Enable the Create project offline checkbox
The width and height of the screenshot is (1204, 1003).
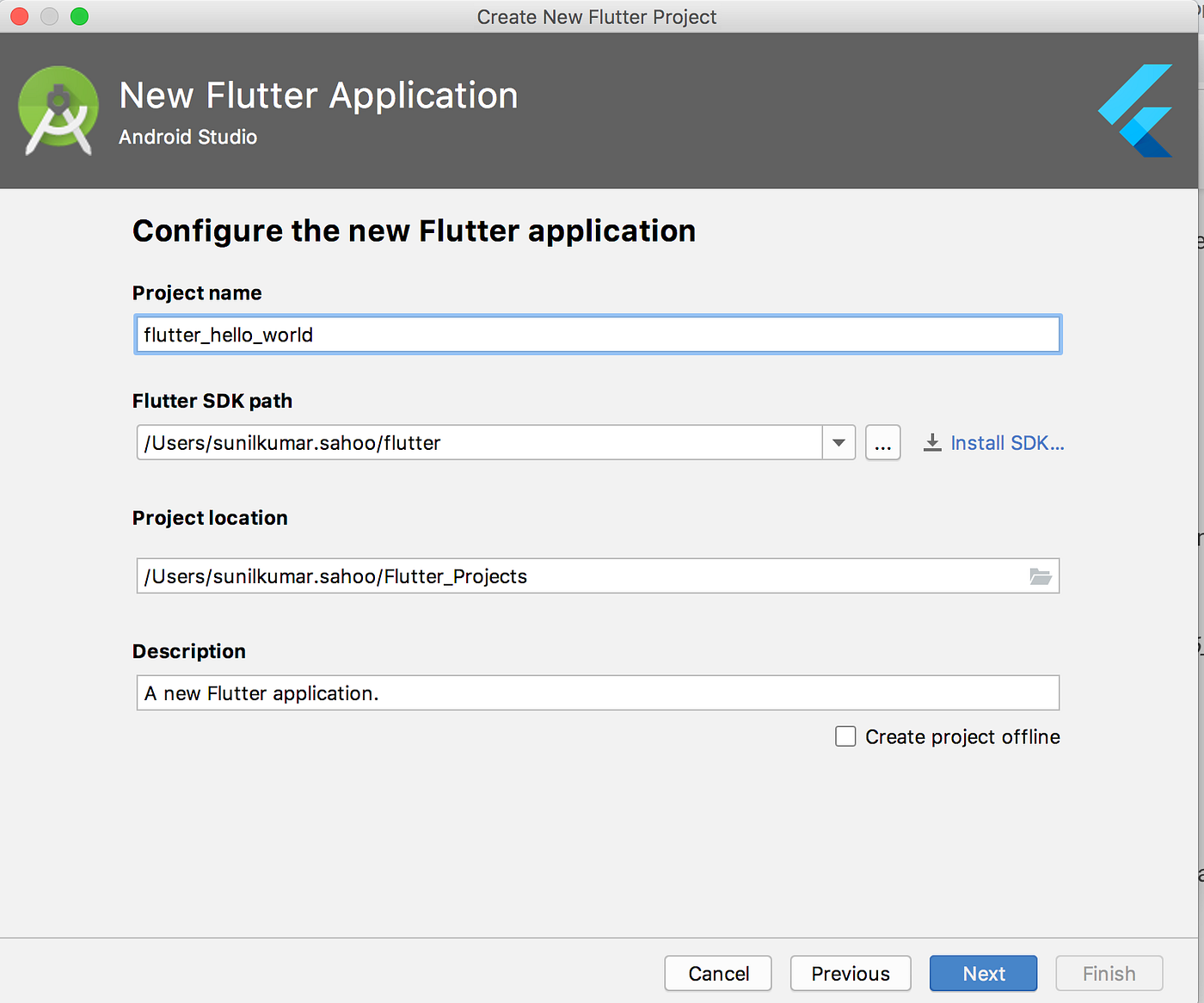click(845, 736)
